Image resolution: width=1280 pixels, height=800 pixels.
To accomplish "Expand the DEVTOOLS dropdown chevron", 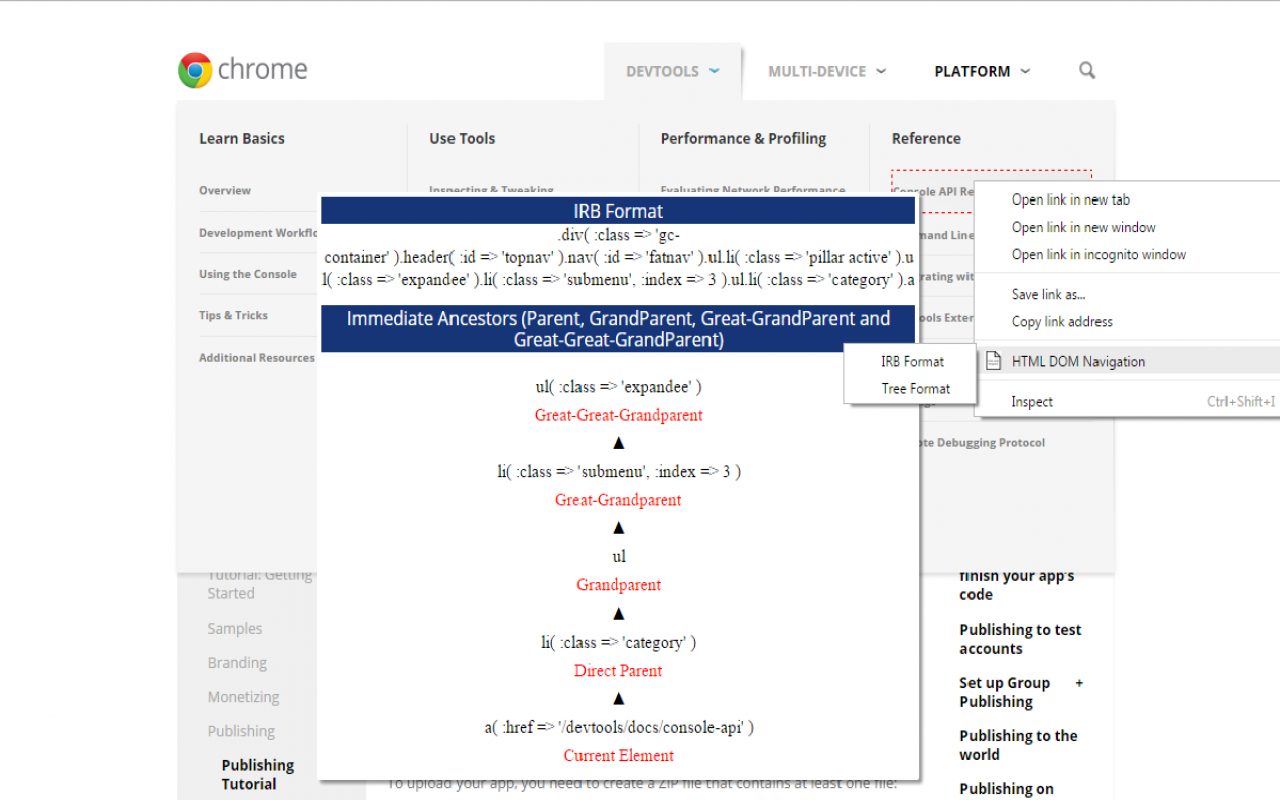I will (x=714, y=71).
